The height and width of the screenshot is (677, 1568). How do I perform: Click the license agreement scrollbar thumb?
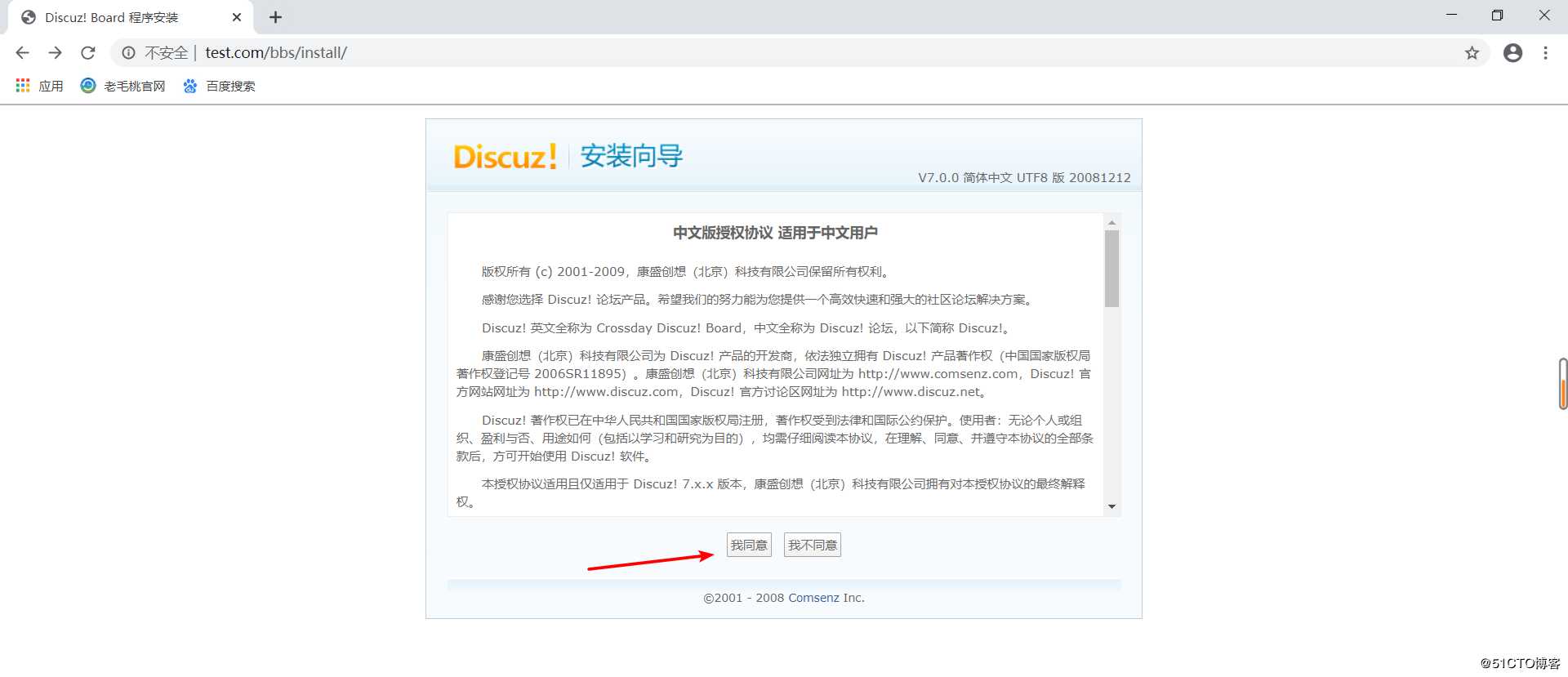1111,269
